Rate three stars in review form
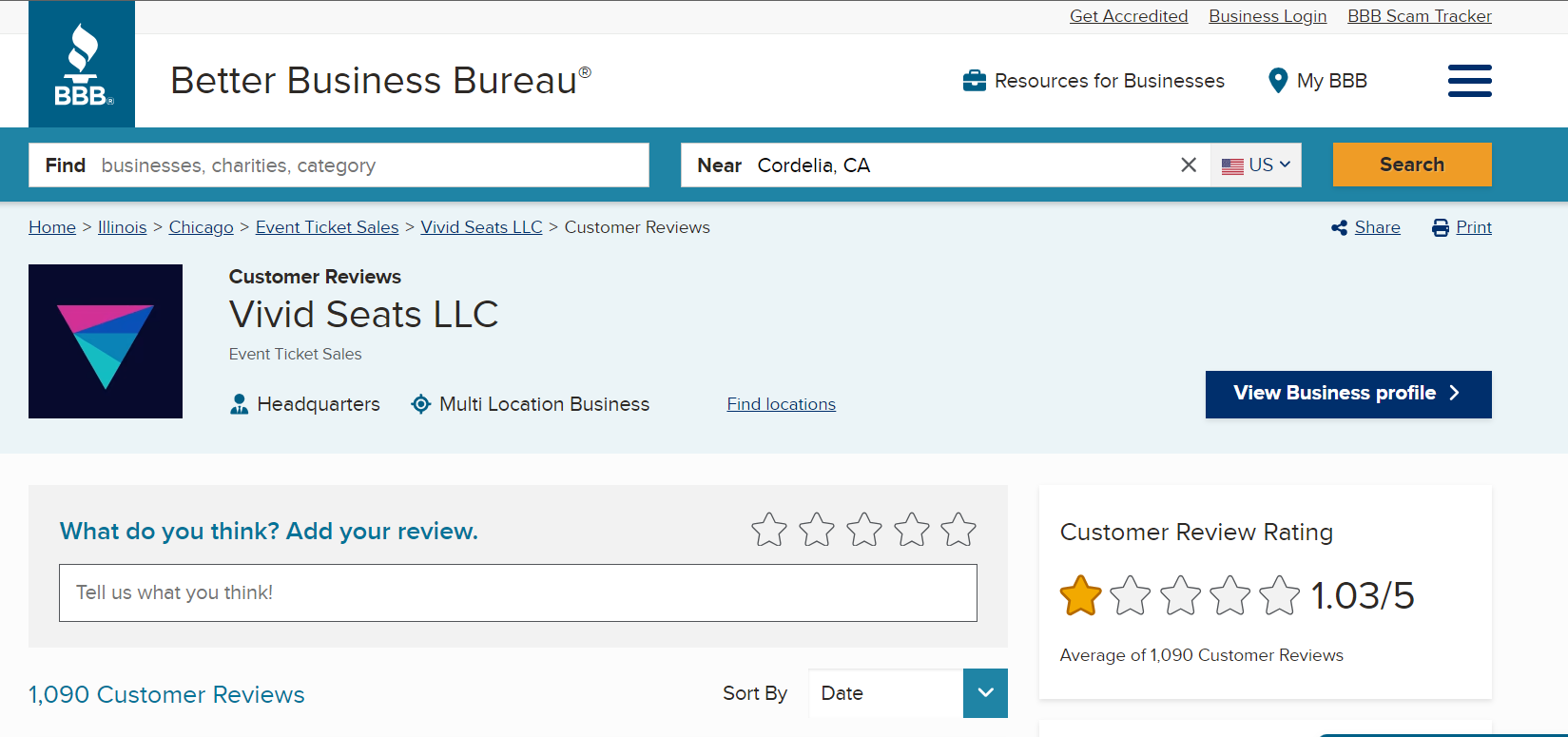 (864, 530)
